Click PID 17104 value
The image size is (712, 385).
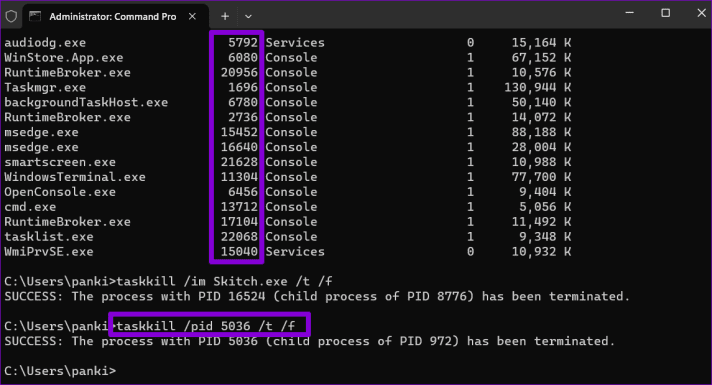point(239,222)
